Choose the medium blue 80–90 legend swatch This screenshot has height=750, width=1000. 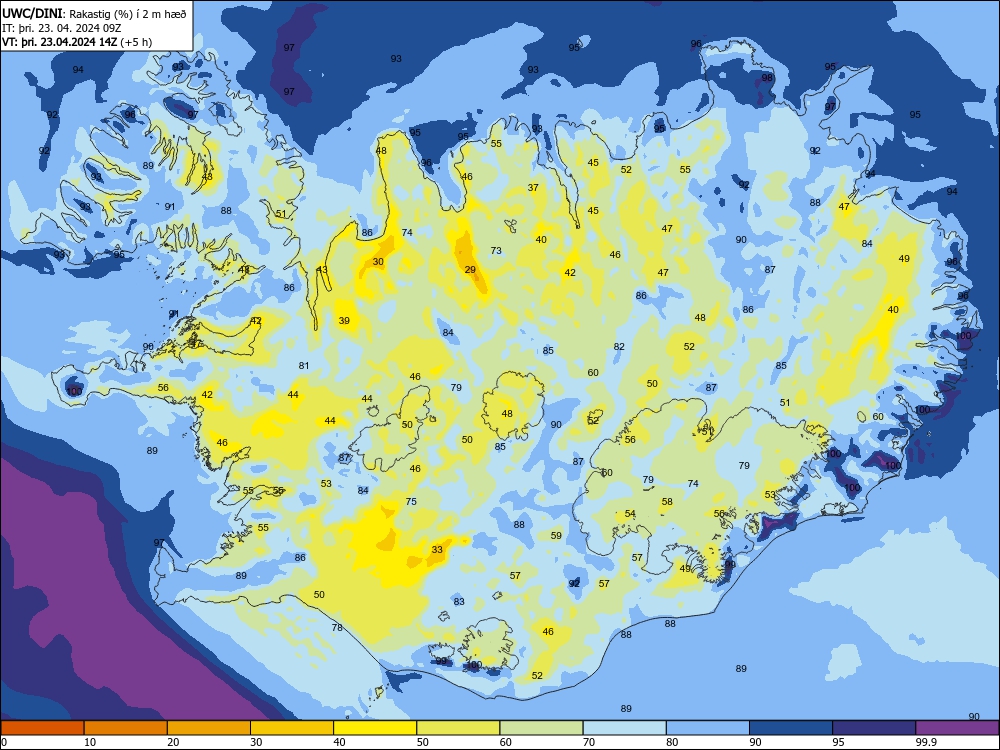(708, 728)
